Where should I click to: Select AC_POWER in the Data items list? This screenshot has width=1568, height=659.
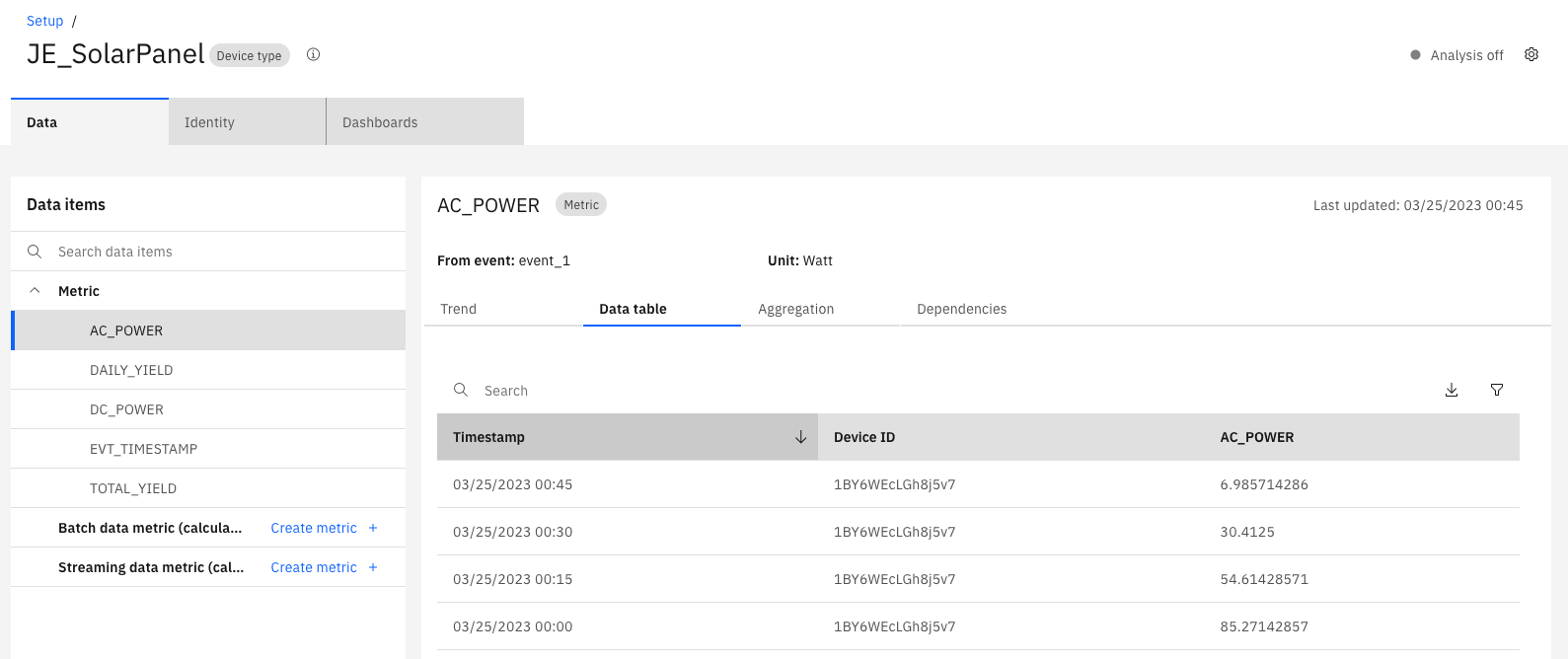pos(208,330)
